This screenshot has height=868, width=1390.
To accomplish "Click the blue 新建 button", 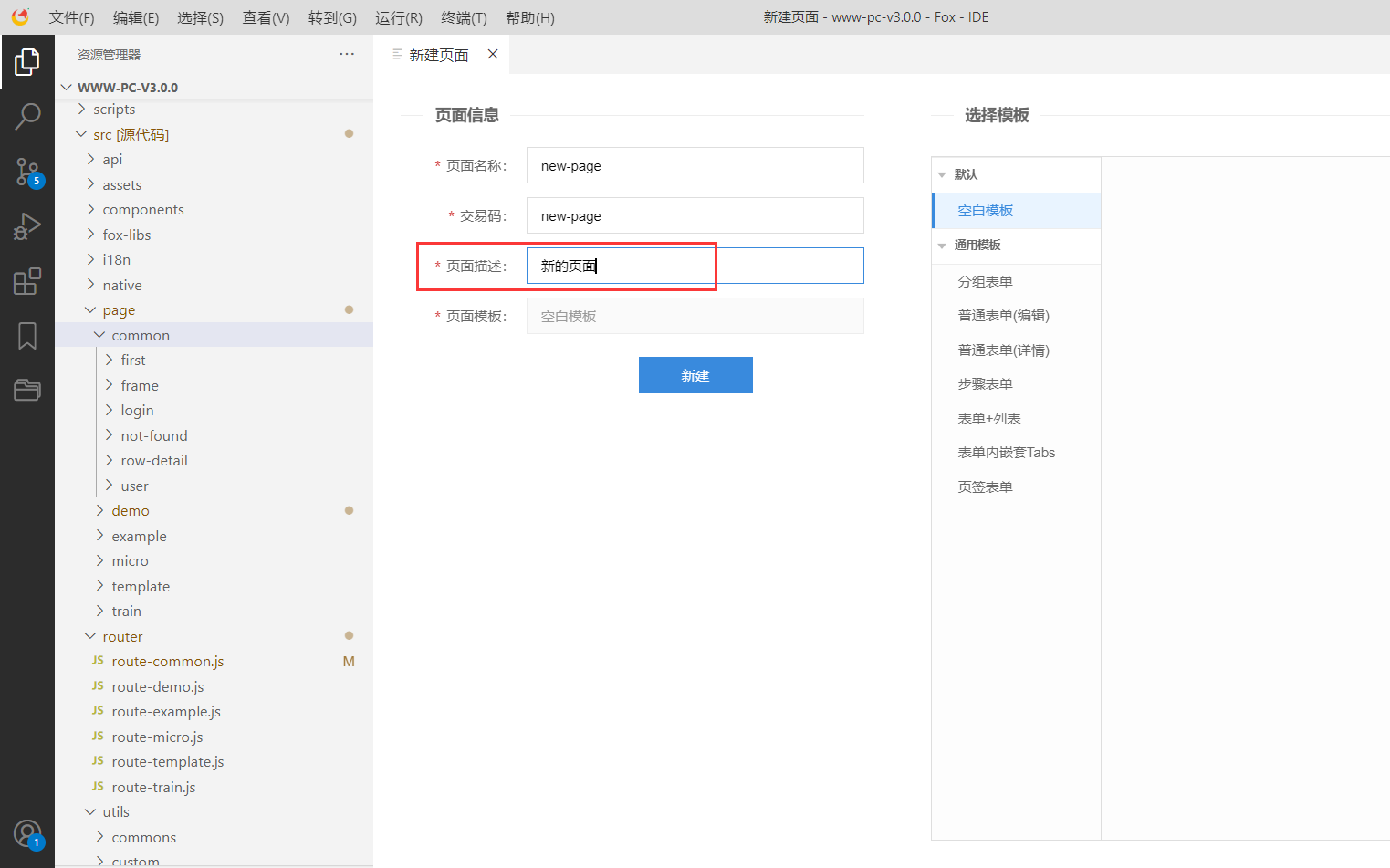I will (x=695, y=375).
